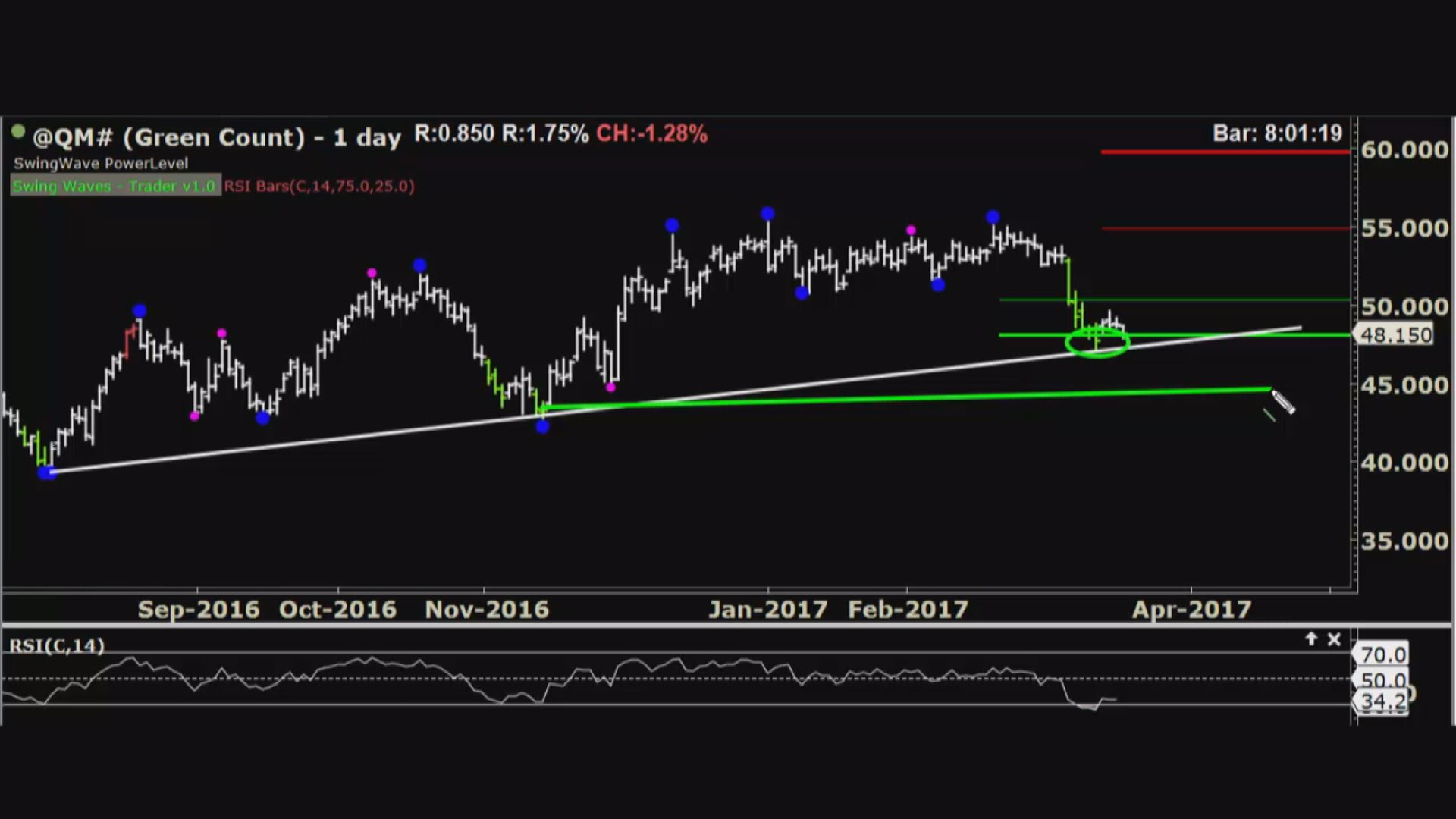Click the green status dot beside @QM#
1456x819 pixels.
pos(18,132)
